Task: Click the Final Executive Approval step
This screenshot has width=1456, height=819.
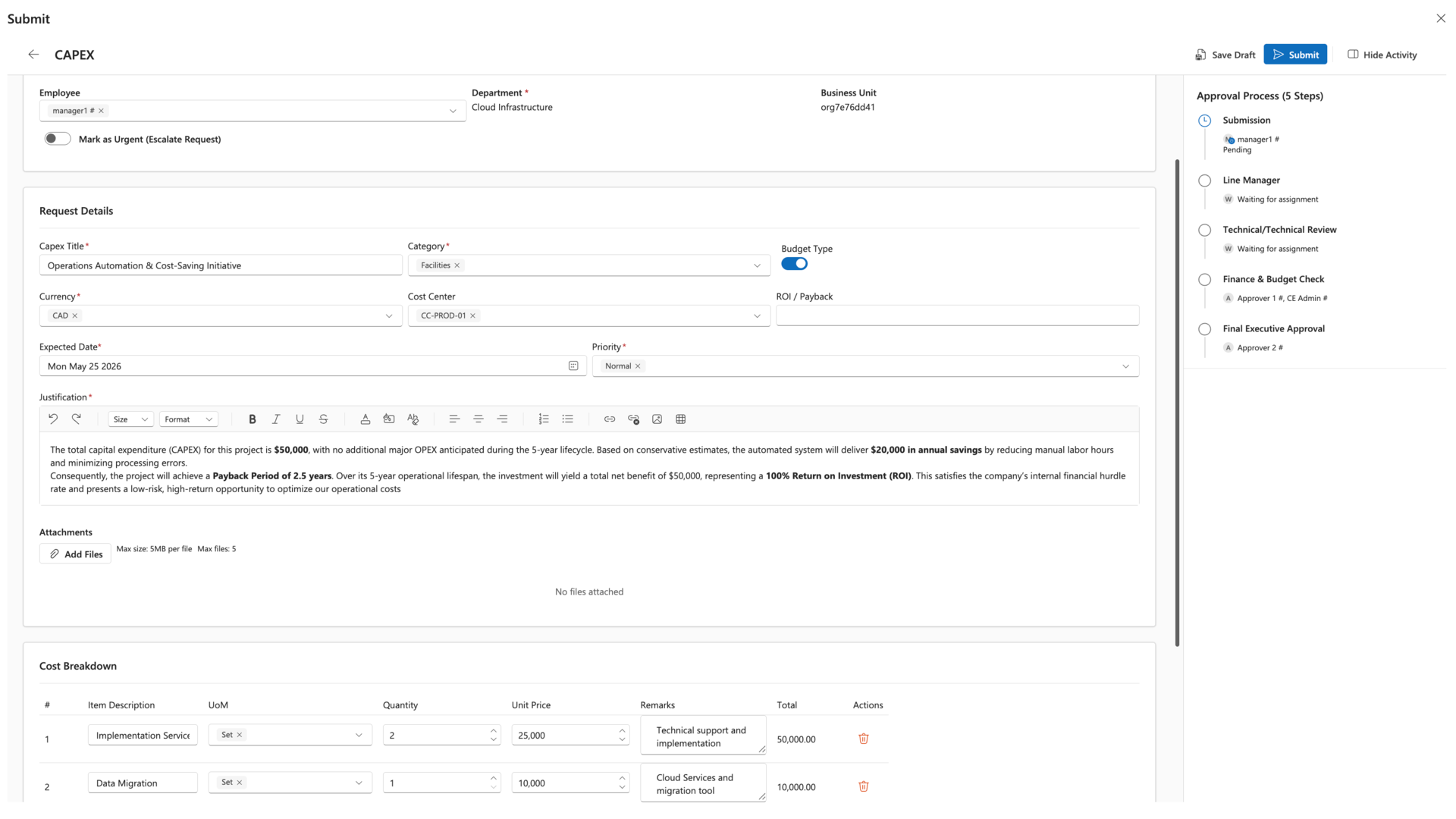Action: 1273,328
